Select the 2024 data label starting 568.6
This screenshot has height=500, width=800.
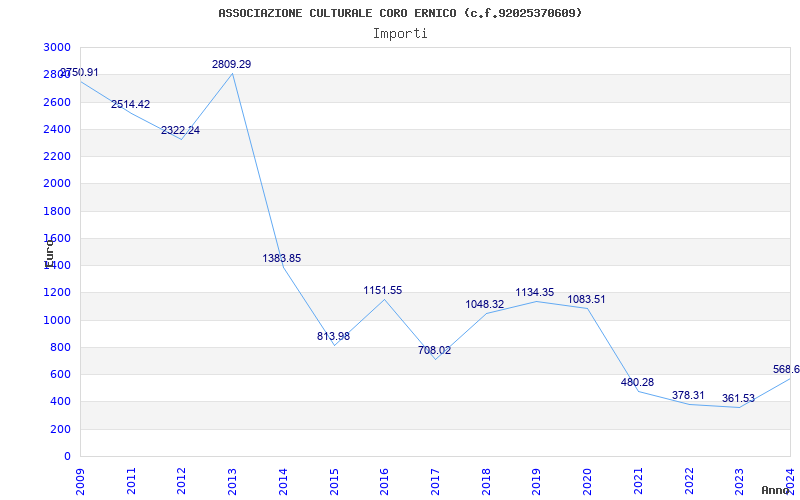coord(786,369)
